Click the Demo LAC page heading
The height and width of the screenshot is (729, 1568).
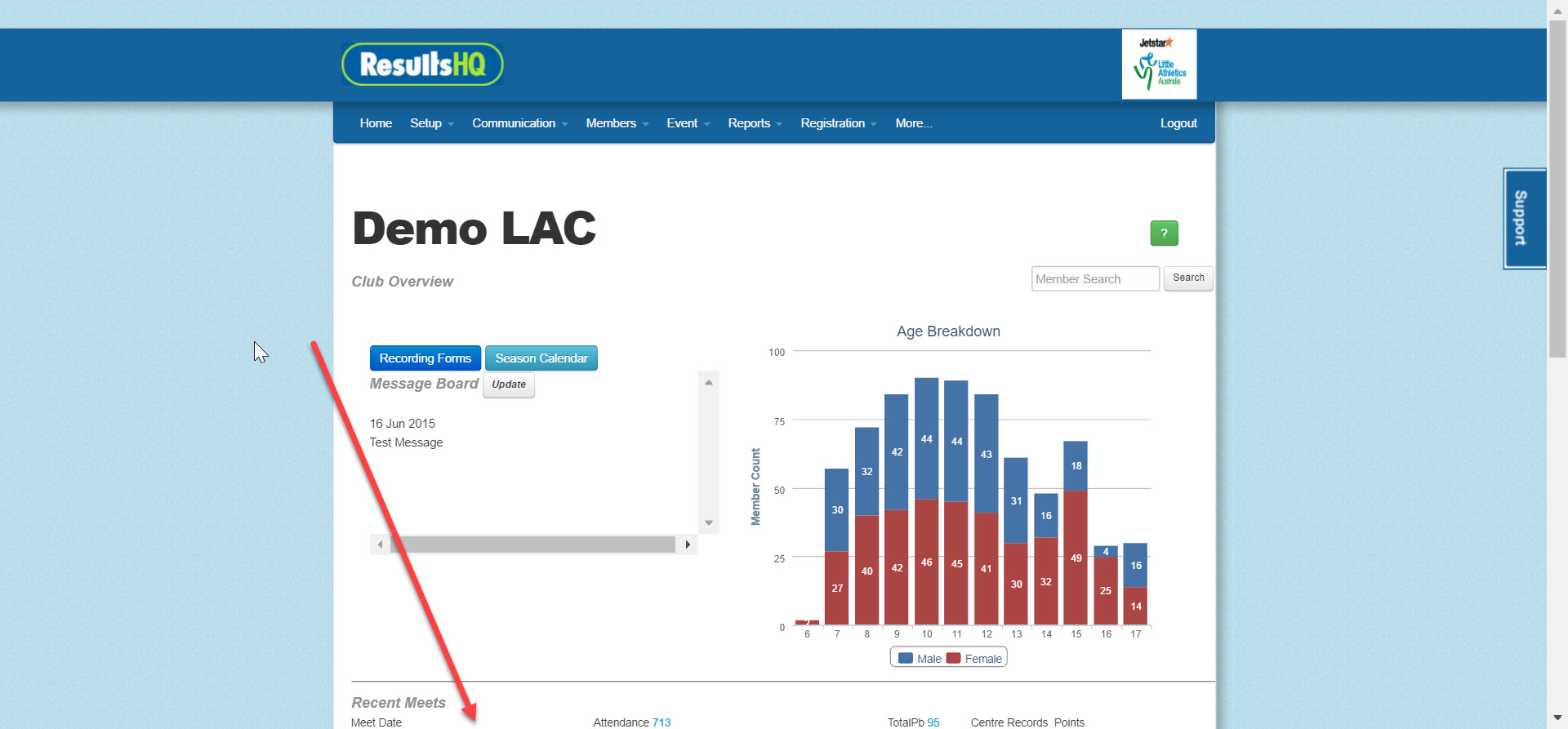pyautogui.click(x=474, y=228)
